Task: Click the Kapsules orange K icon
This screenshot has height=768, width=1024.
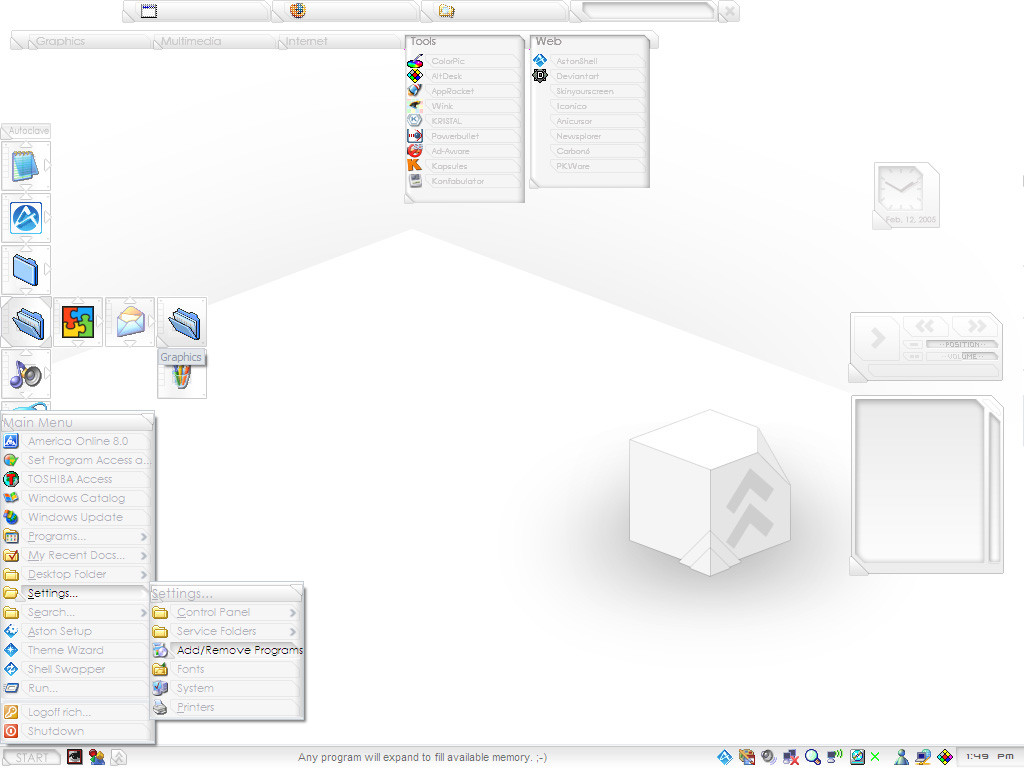Action: click(415, 166)
